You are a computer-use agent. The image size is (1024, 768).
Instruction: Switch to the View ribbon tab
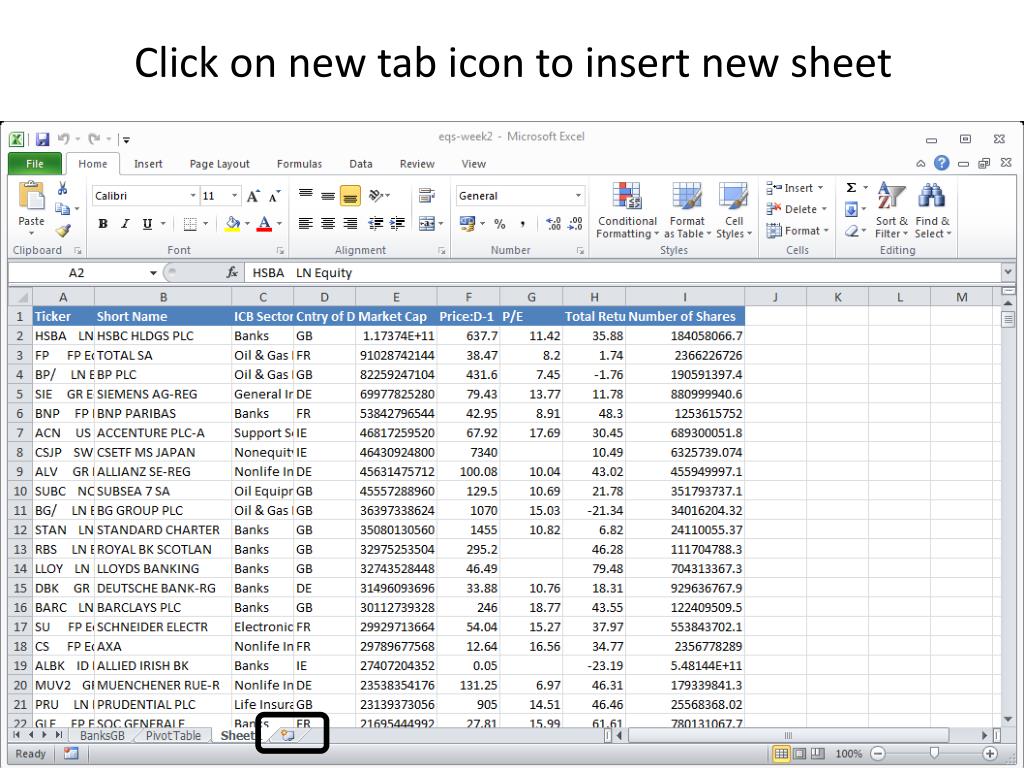[473, 164]
